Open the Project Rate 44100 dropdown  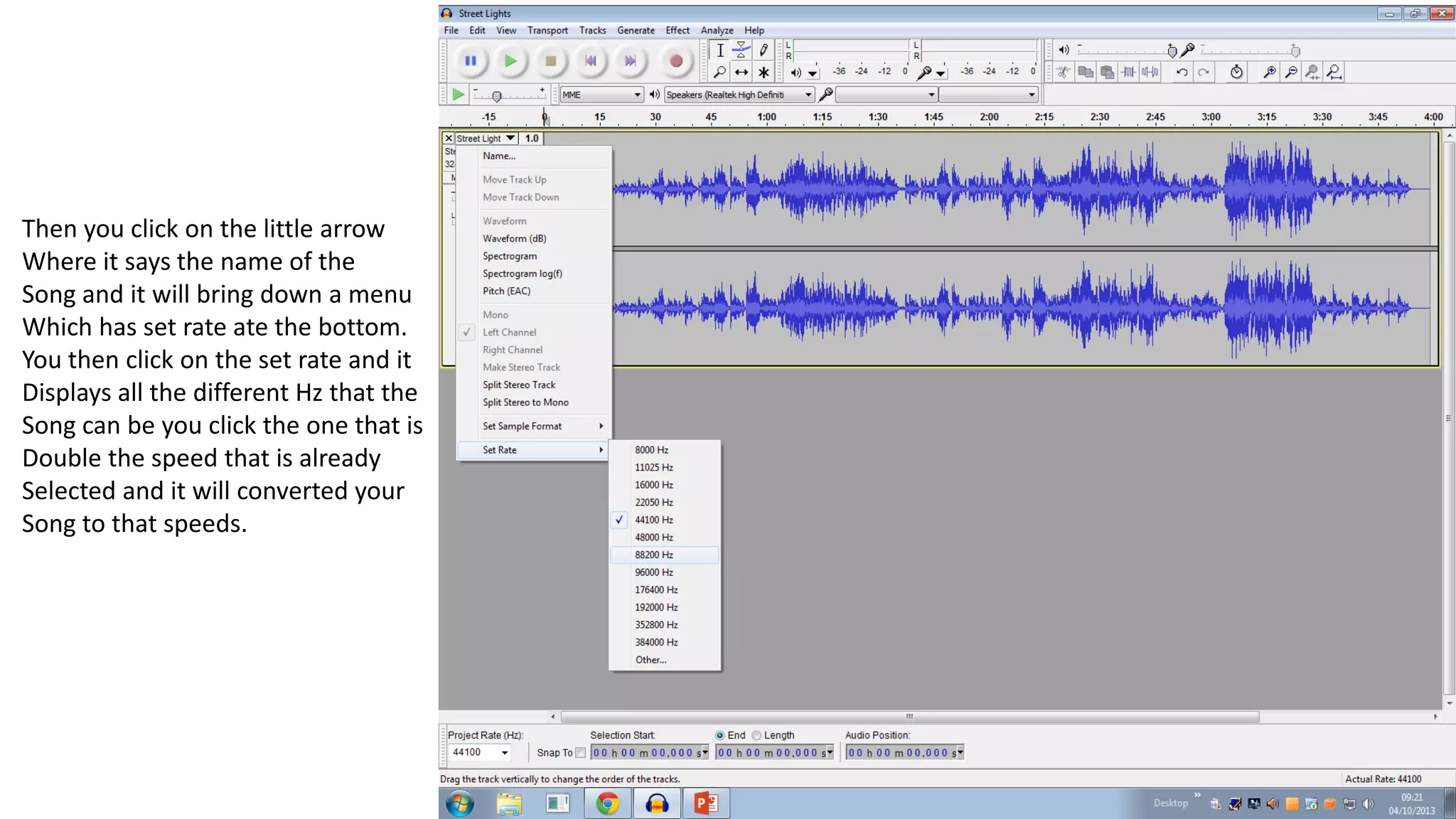480,752
